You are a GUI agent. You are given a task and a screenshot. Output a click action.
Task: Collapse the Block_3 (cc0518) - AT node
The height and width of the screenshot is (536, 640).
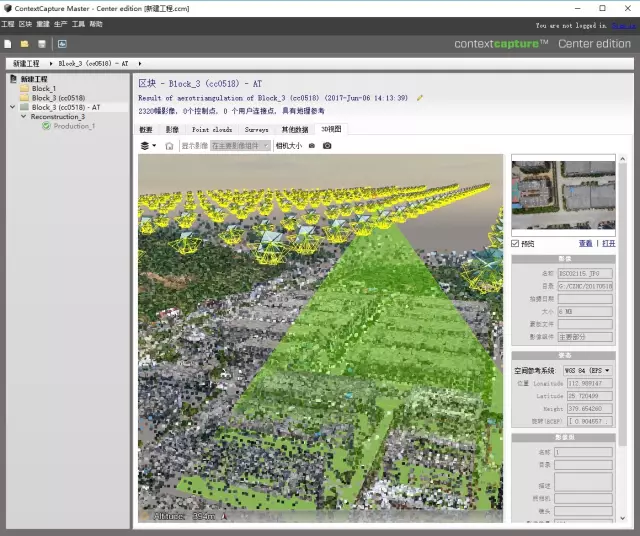coord(12,107)
